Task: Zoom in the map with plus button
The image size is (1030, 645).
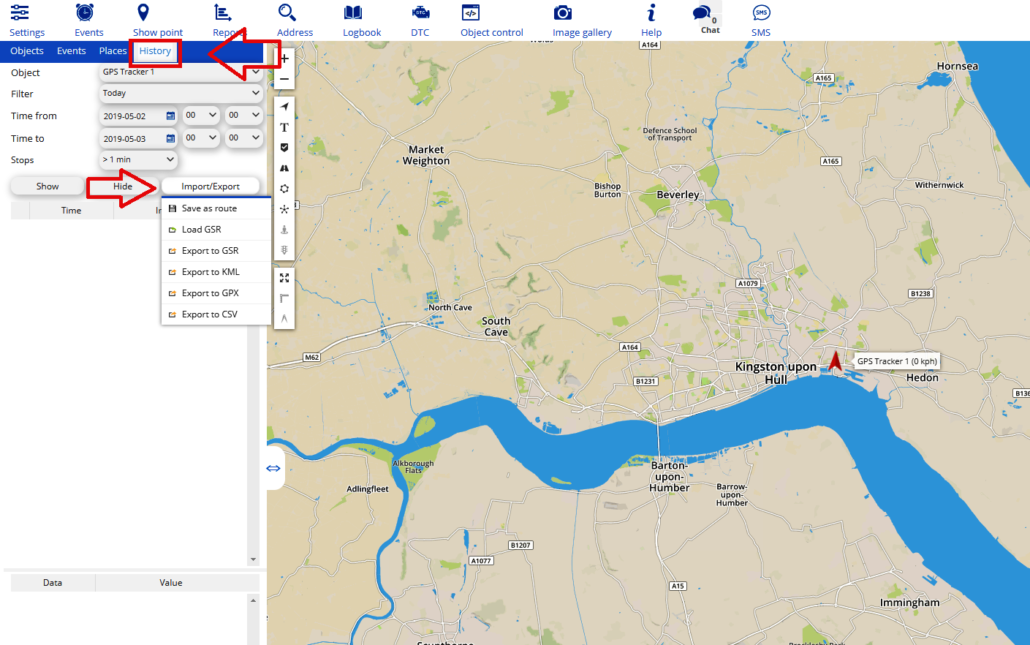Action: coord(284,58)
